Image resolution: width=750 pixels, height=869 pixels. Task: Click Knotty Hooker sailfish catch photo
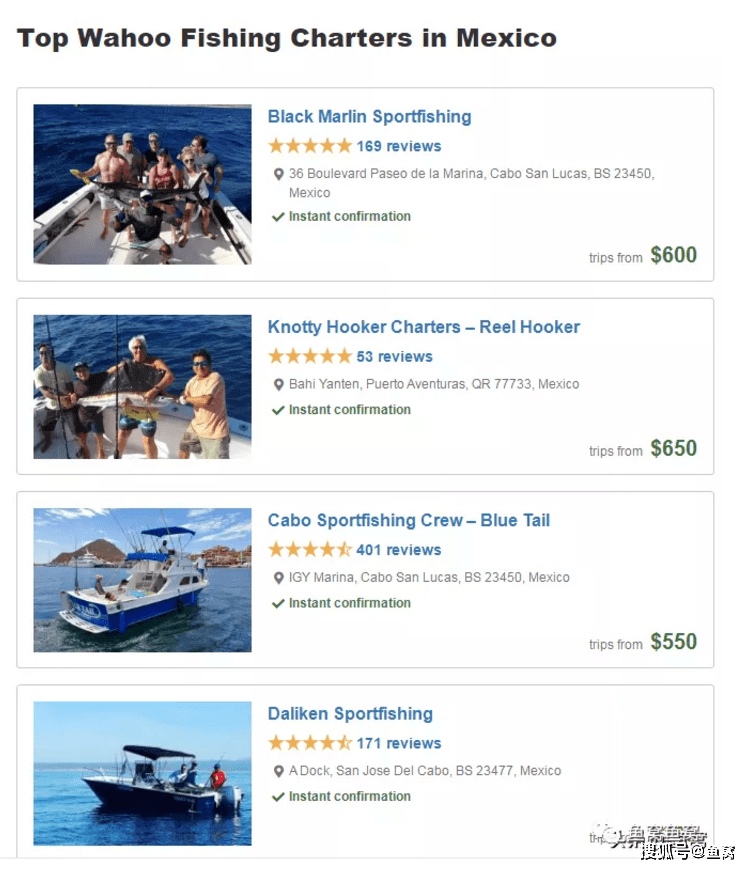pos(142,387)
